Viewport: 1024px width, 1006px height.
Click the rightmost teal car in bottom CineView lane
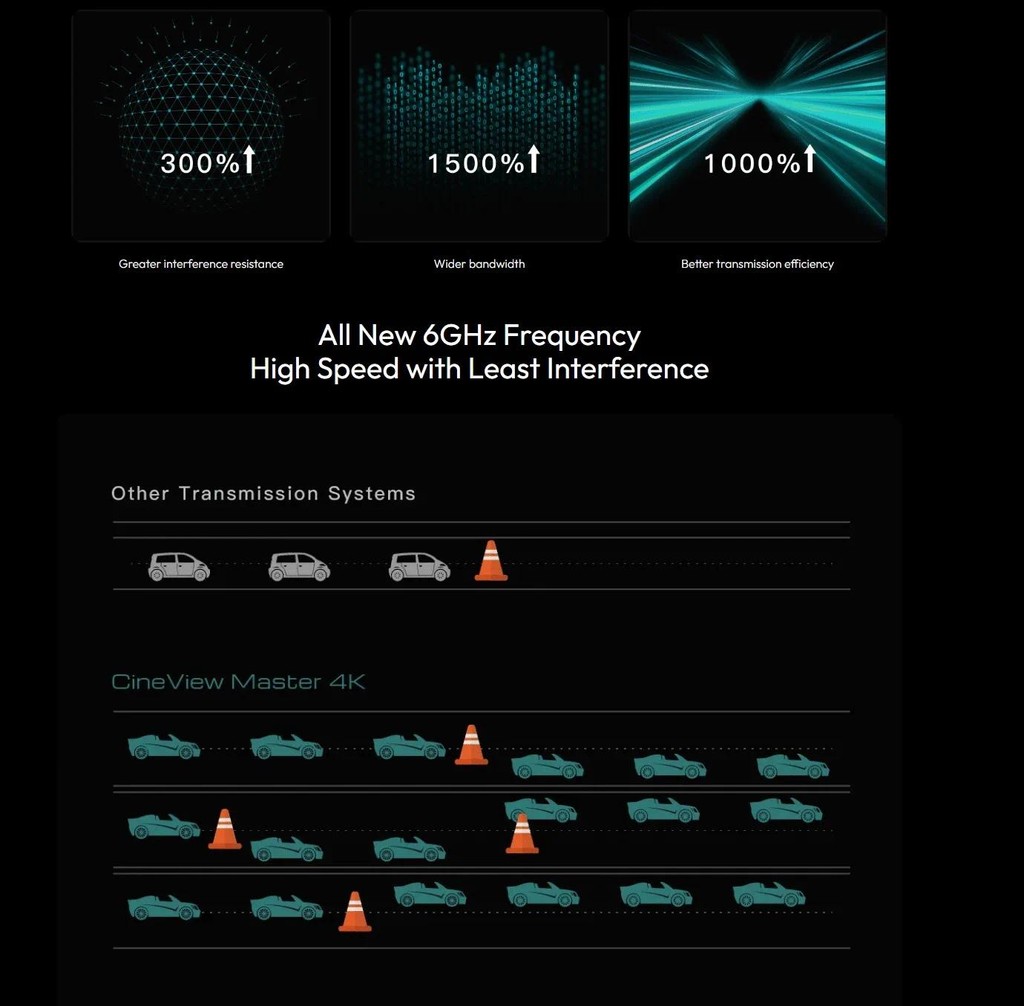(x=769, y=895)
